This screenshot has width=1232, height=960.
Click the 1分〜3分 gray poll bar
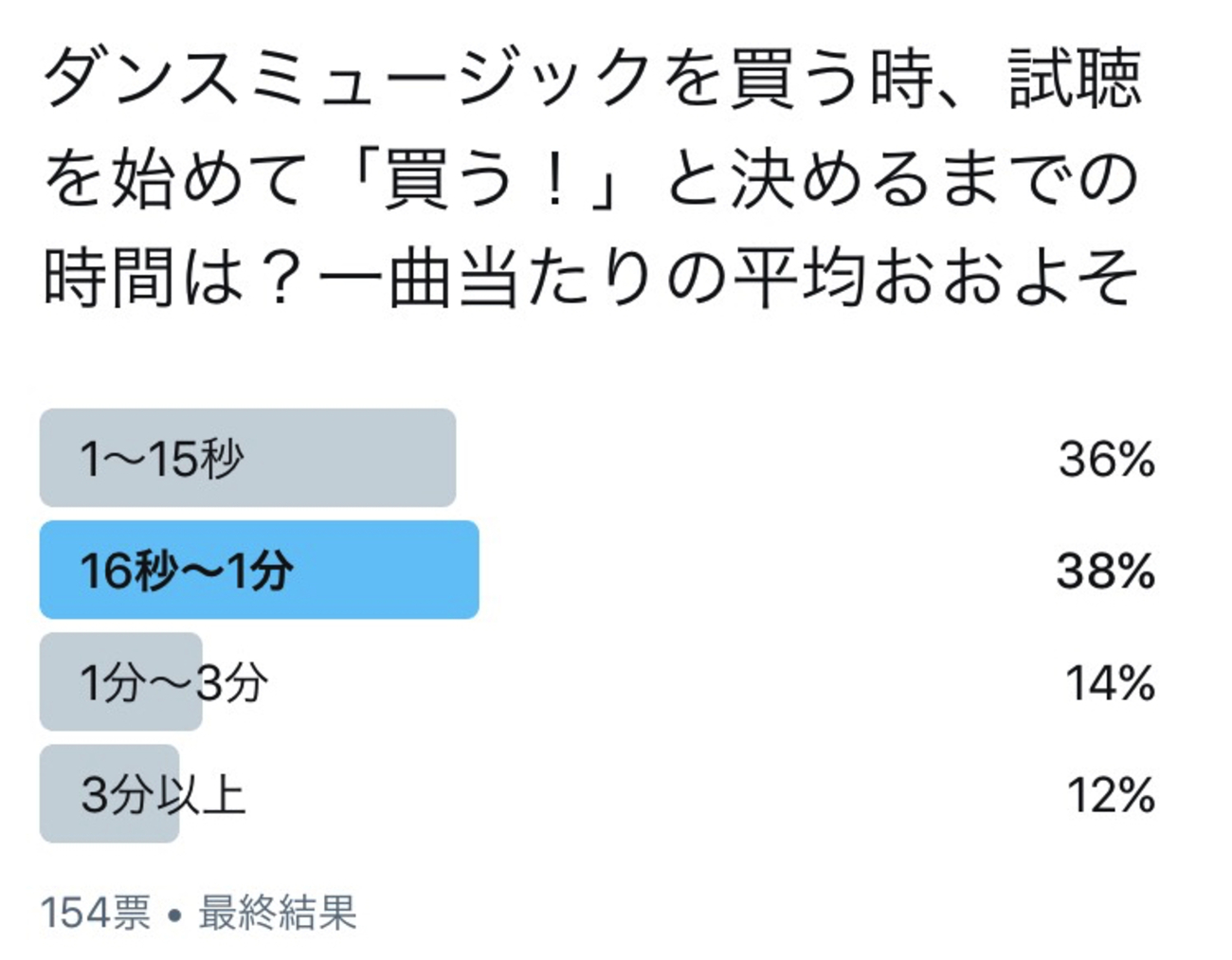point(121,682)
